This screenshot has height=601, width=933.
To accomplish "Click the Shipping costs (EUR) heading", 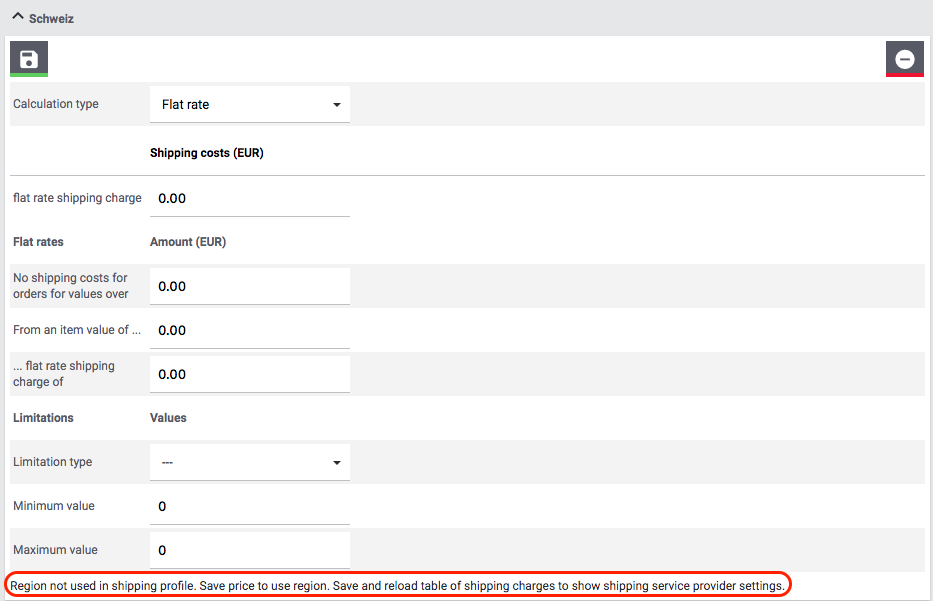I will (x=206, y=154).
